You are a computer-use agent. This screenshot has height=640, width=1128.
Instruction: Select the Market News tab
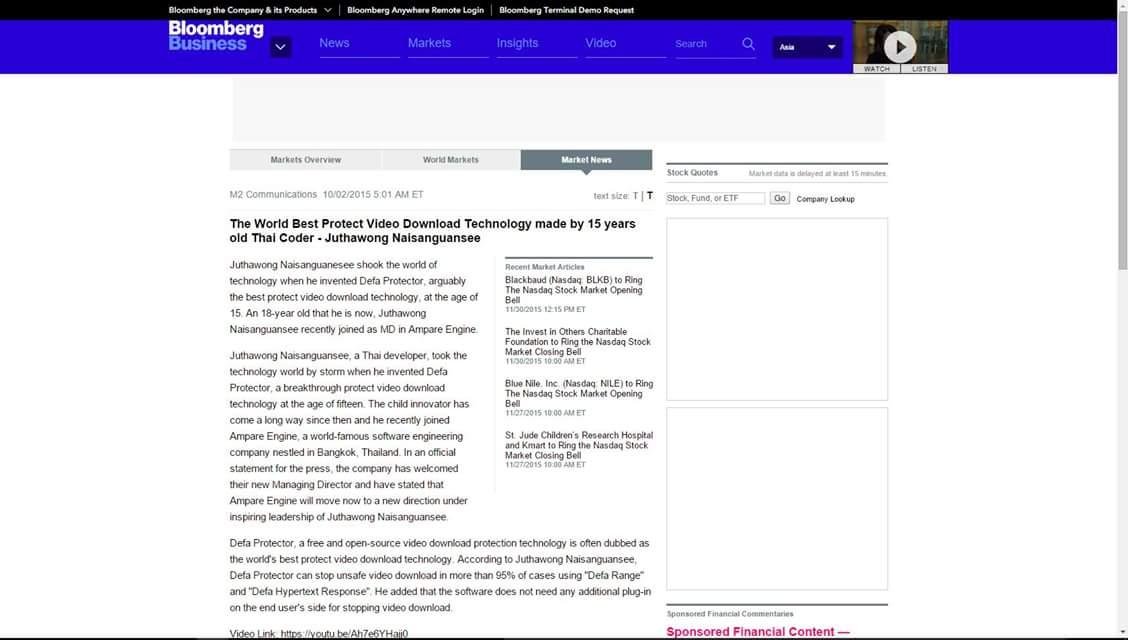pos(586,160)
